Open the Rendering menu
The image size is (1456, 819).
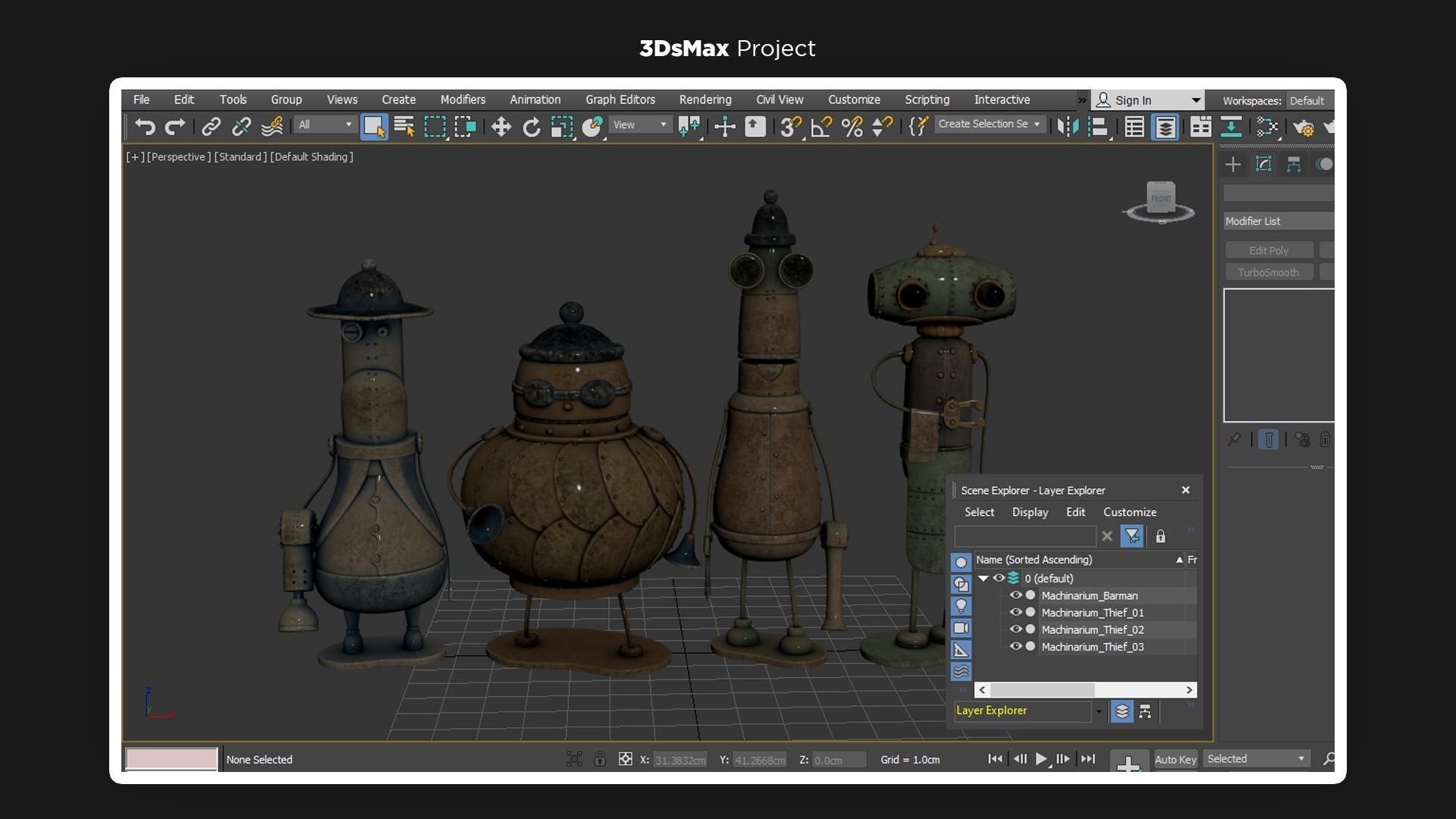705,99
